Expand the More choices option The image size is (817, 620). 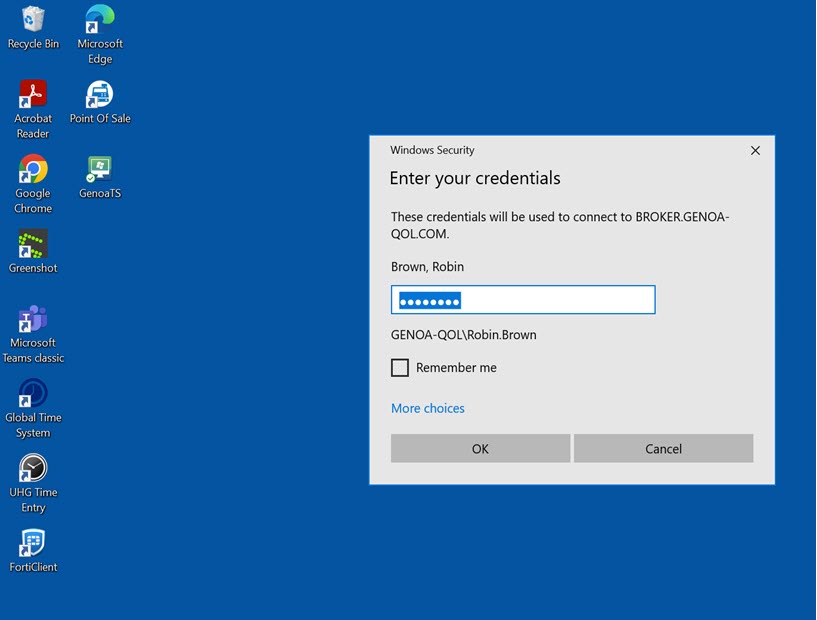pos(428,408)
